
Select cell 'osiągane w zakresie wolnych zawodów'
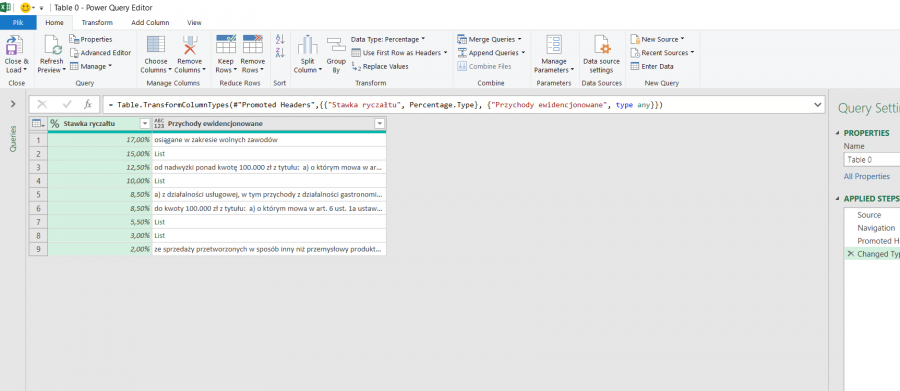coord(269,140)
